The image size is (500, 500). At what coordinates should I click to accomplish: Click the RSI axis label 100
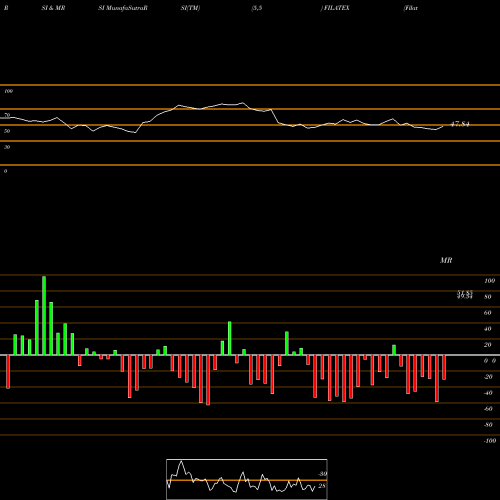tap(8, 91)
